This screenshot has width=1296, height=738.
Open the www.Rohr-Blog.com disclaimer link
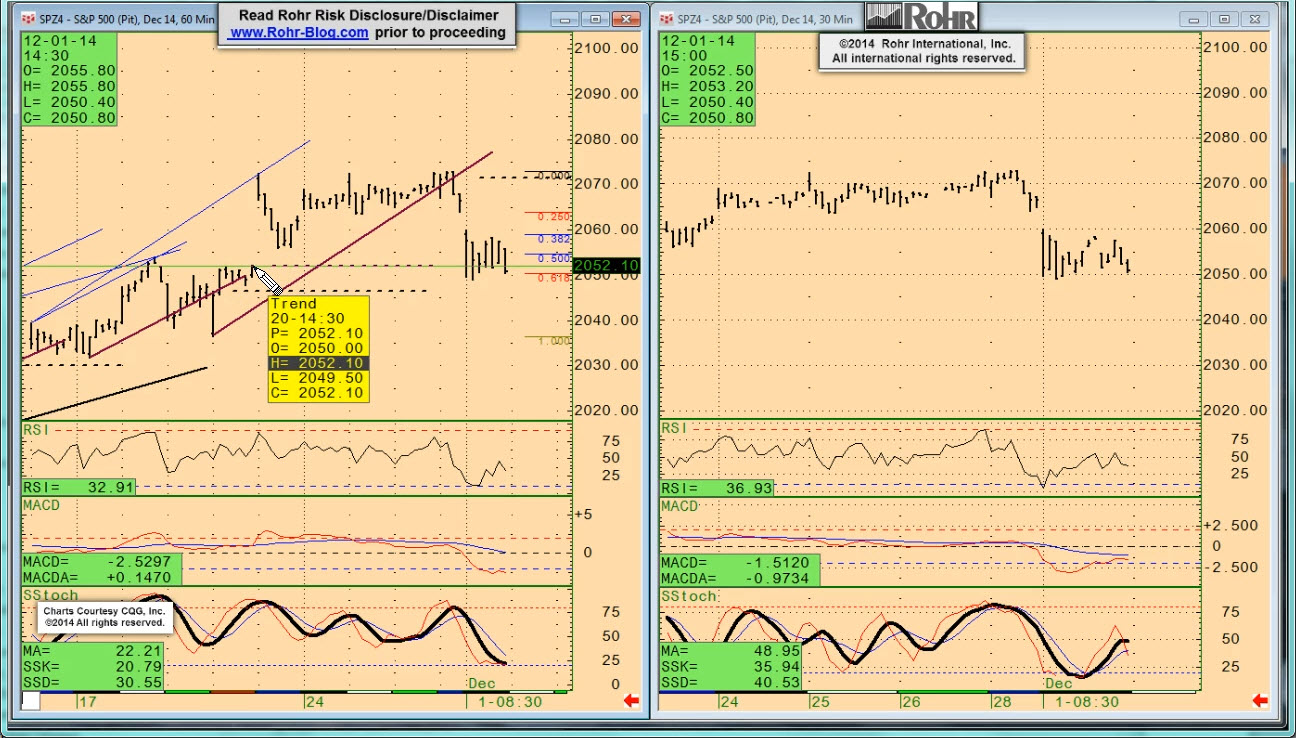[299, 32]
